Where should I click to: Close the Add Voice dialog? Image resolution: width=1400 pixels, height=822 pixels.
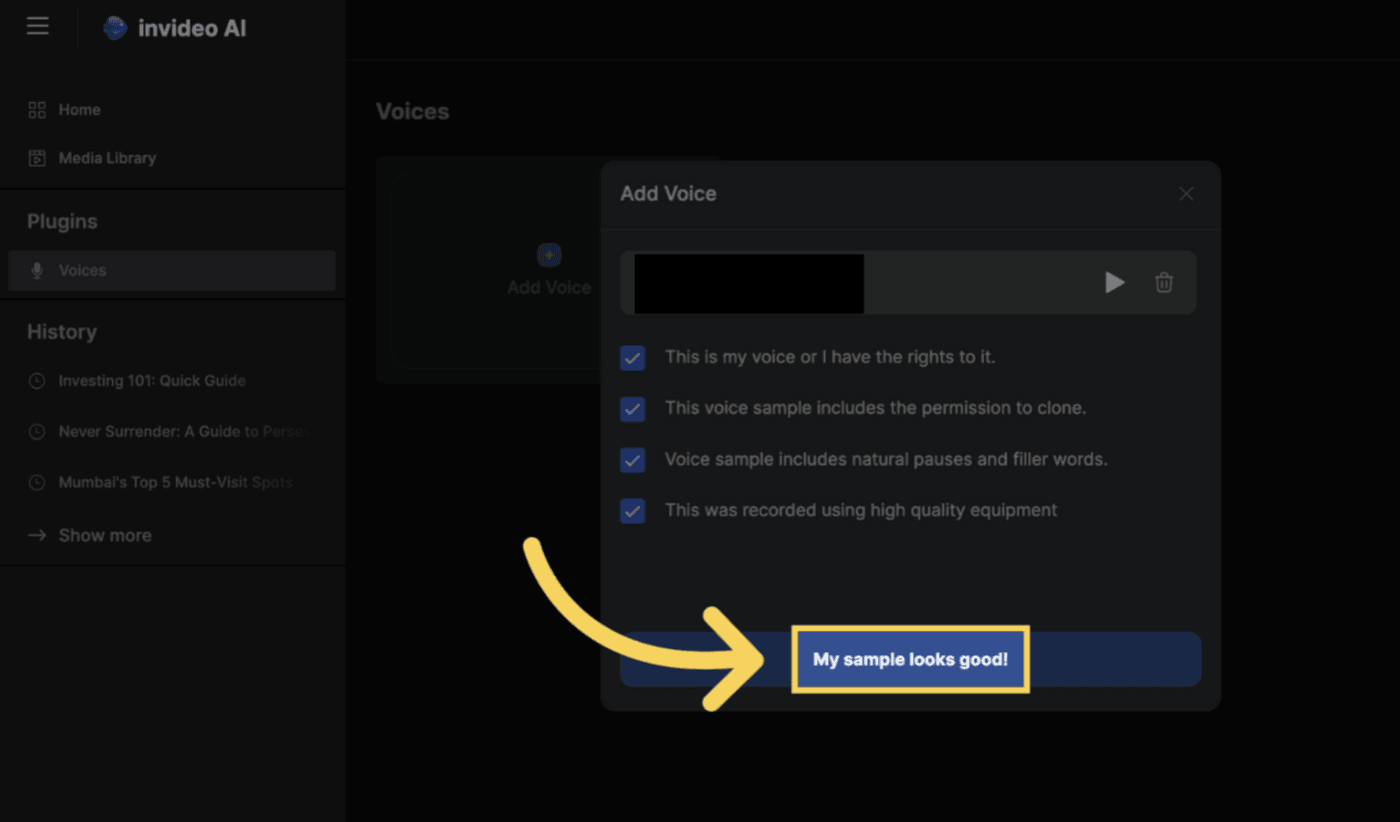pos(1186,193)
